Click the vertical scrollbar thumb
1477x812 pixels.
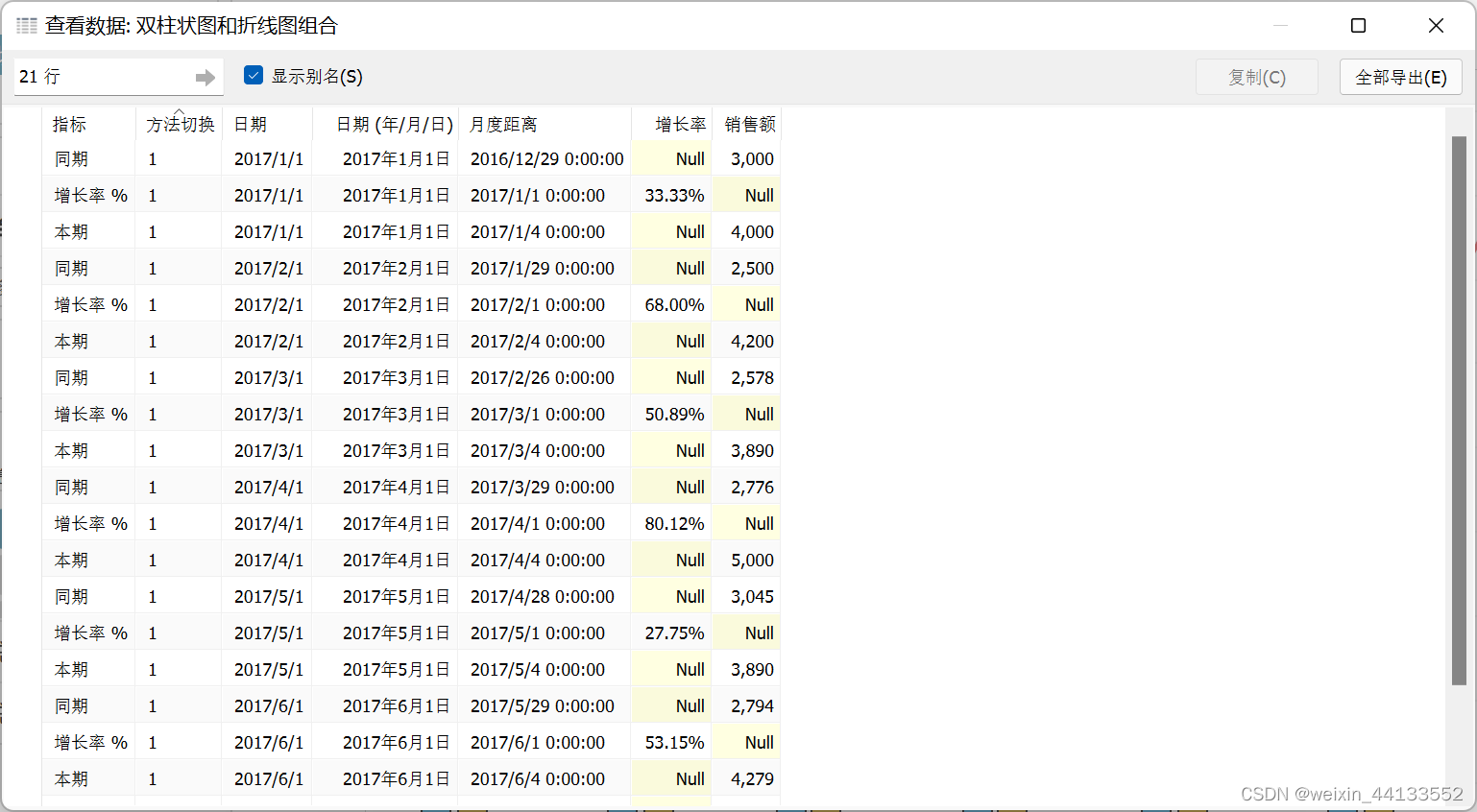[1459, 411]
